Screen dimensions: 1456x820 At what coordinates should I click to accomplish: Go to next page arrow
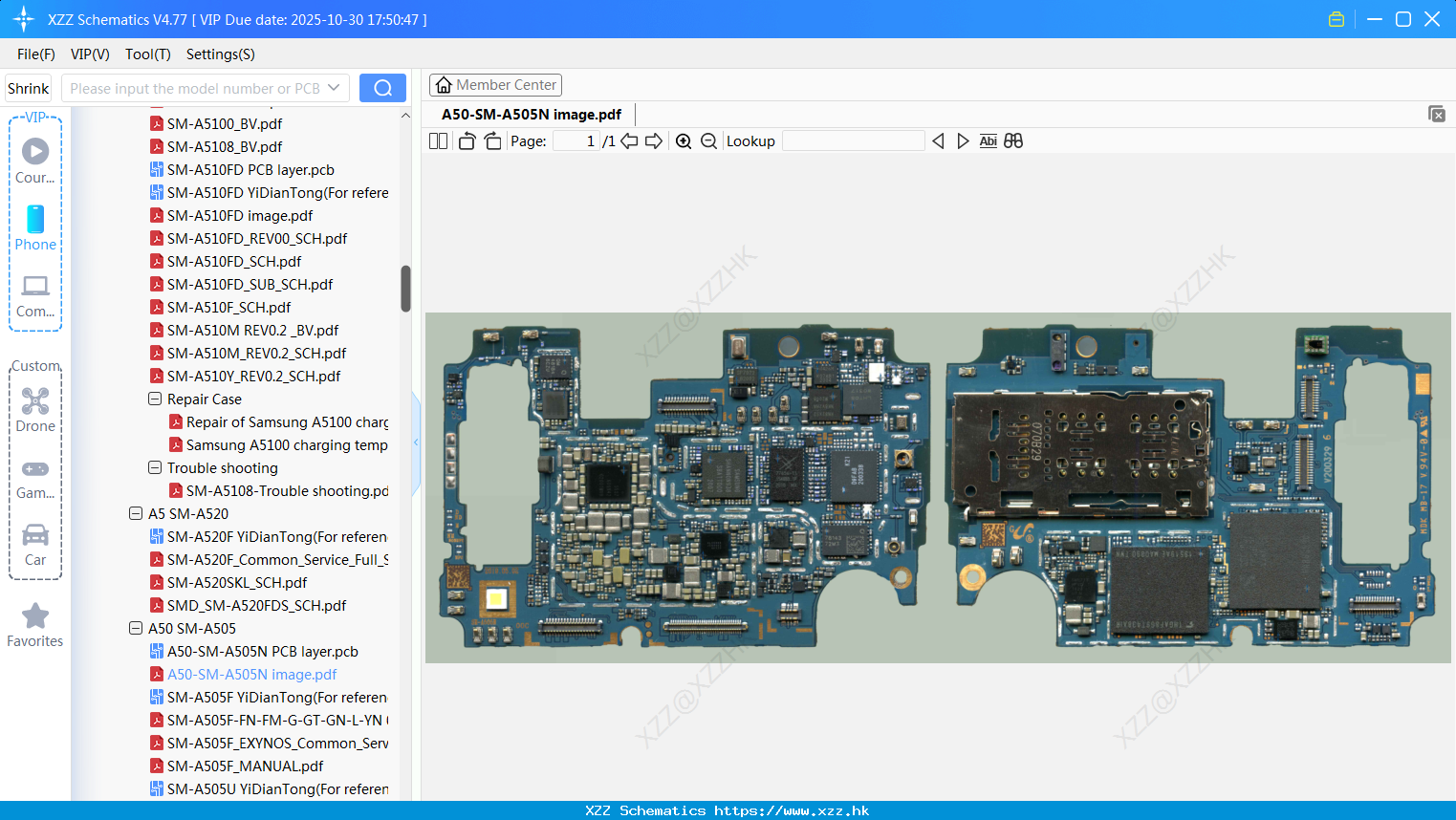pyautogui.click(x=654, y=140)
